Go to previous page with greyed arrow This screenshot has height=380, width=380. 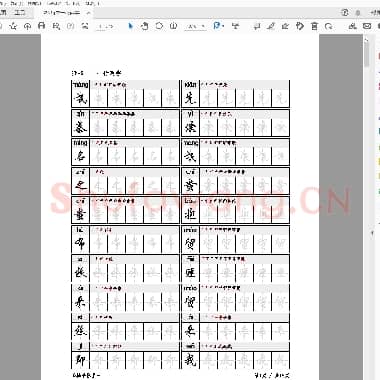(x=71, y=26)
